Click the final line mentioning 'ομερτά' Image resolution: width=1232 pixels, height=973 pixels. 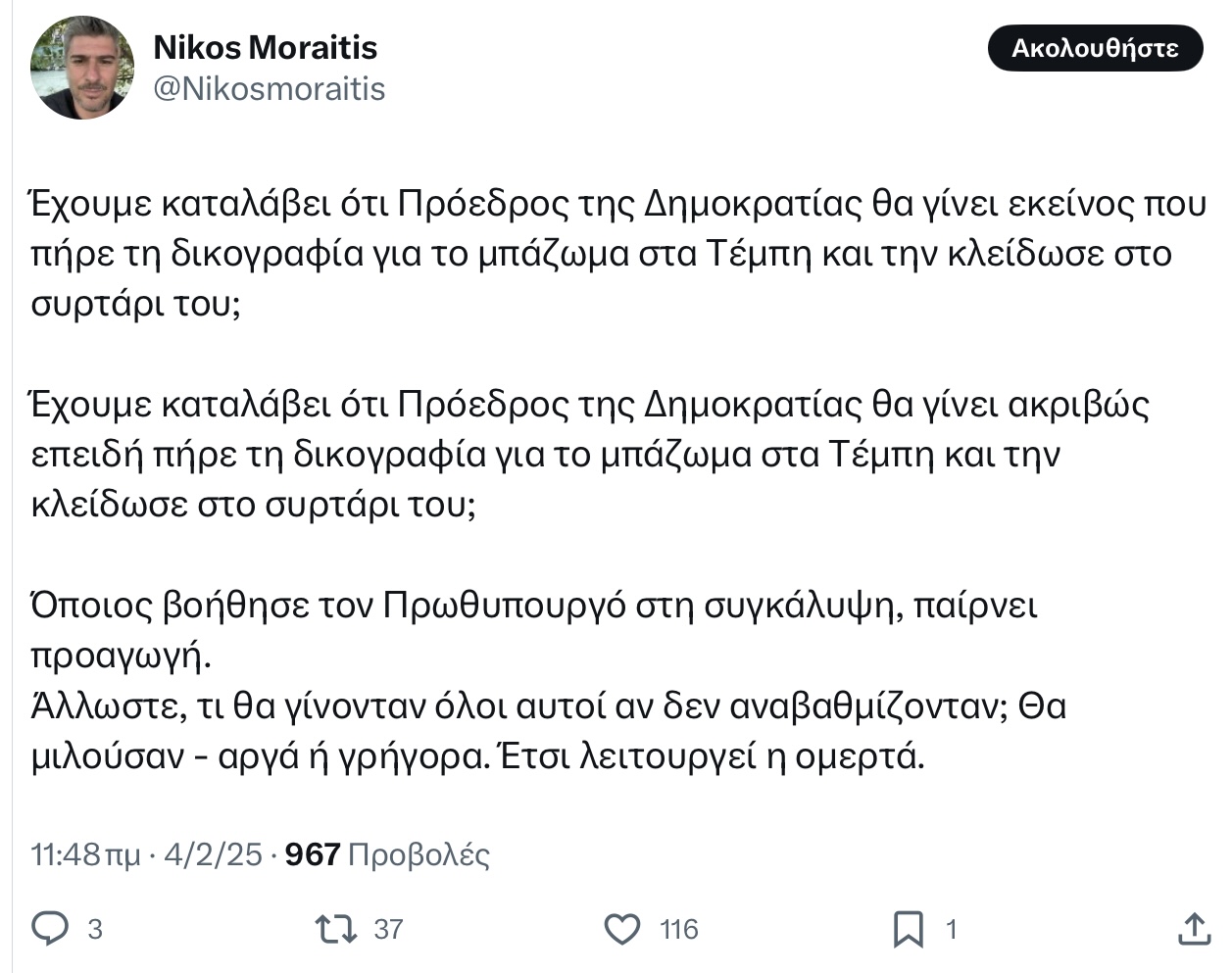pyautogui.click(x=477, y=757)
